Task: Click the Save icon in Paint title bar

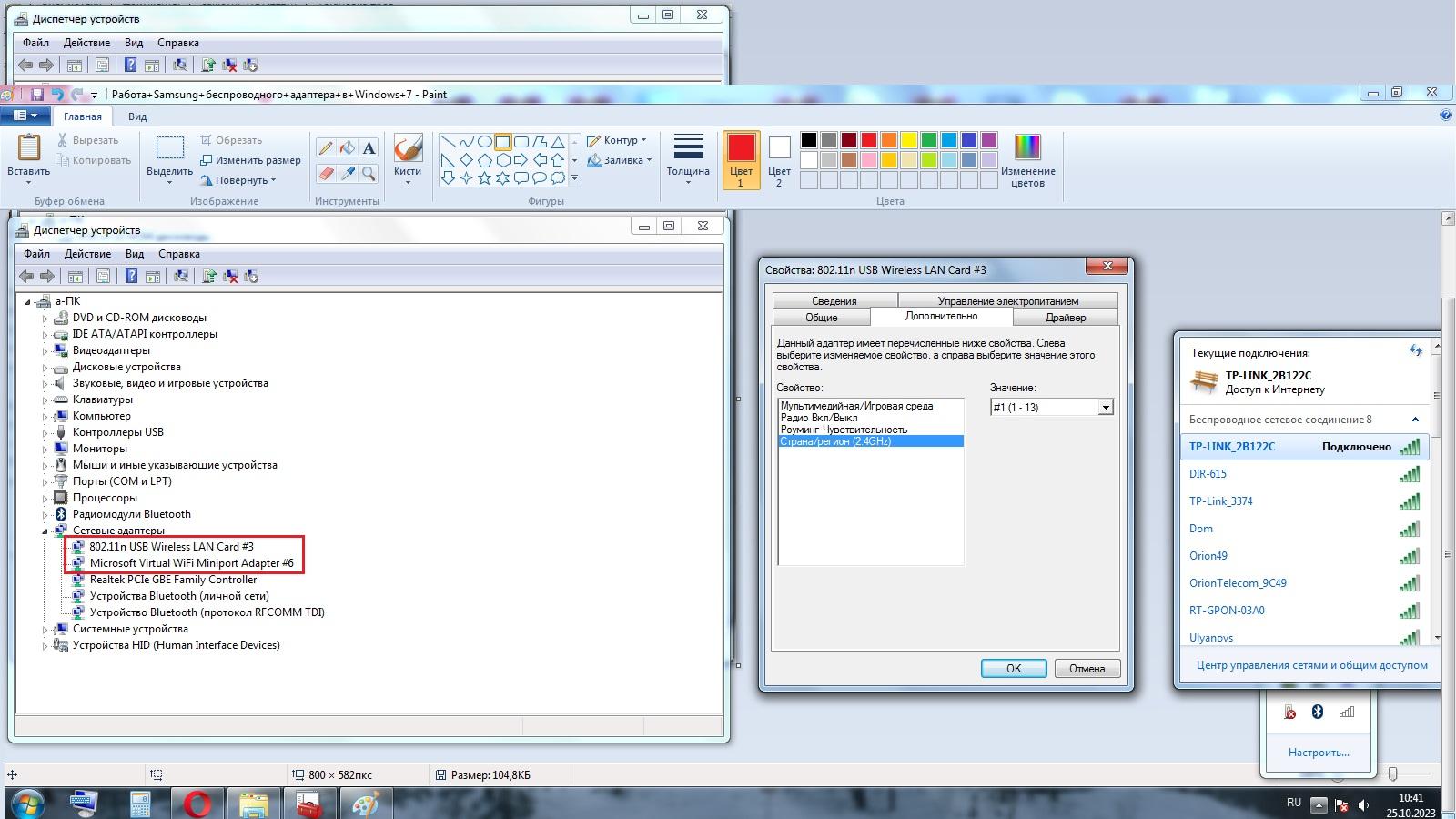Action: pyautogui.click(x=37, y=94)
